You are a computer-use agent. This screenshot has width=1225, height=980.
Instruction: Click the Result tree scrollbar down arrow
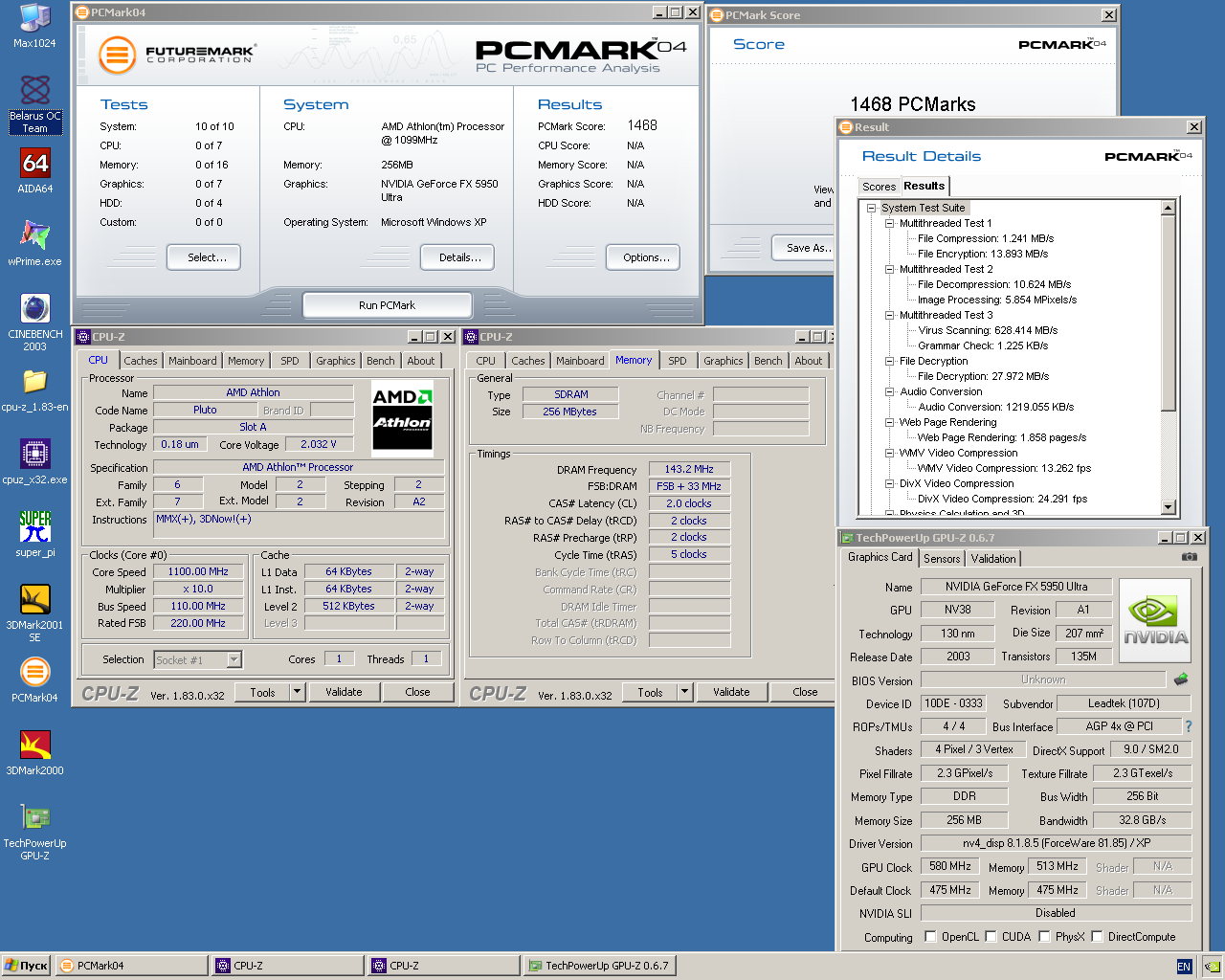click(1168, 507)
